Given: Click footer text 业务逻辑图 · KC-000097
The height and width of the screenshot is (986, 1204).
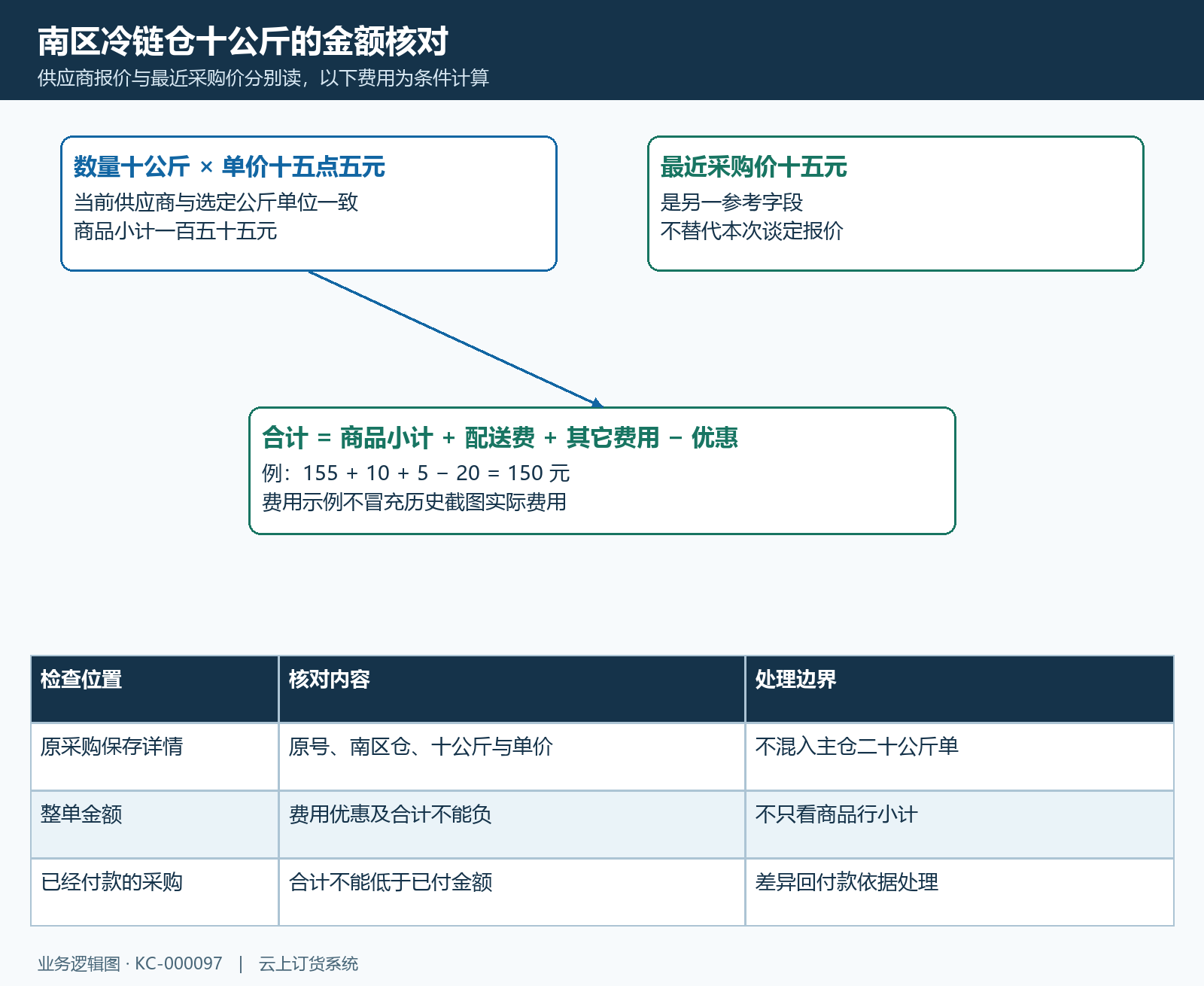Looking at the screenshot, I should [x=130, y=963].
